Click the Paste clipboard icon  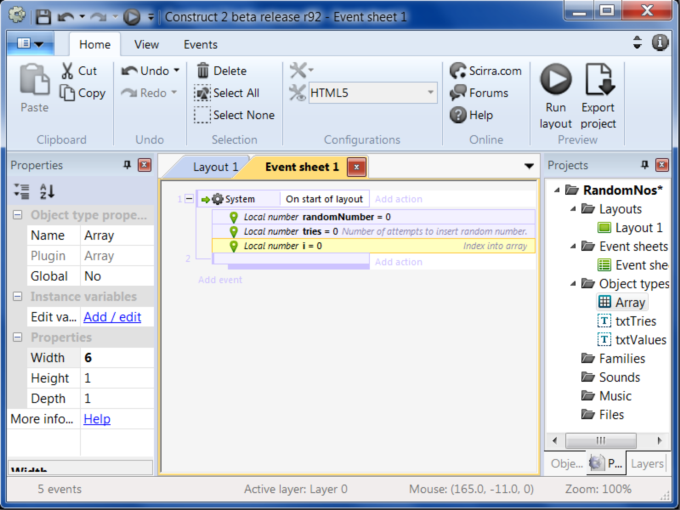pyautogui.click(x=34, y=80)
